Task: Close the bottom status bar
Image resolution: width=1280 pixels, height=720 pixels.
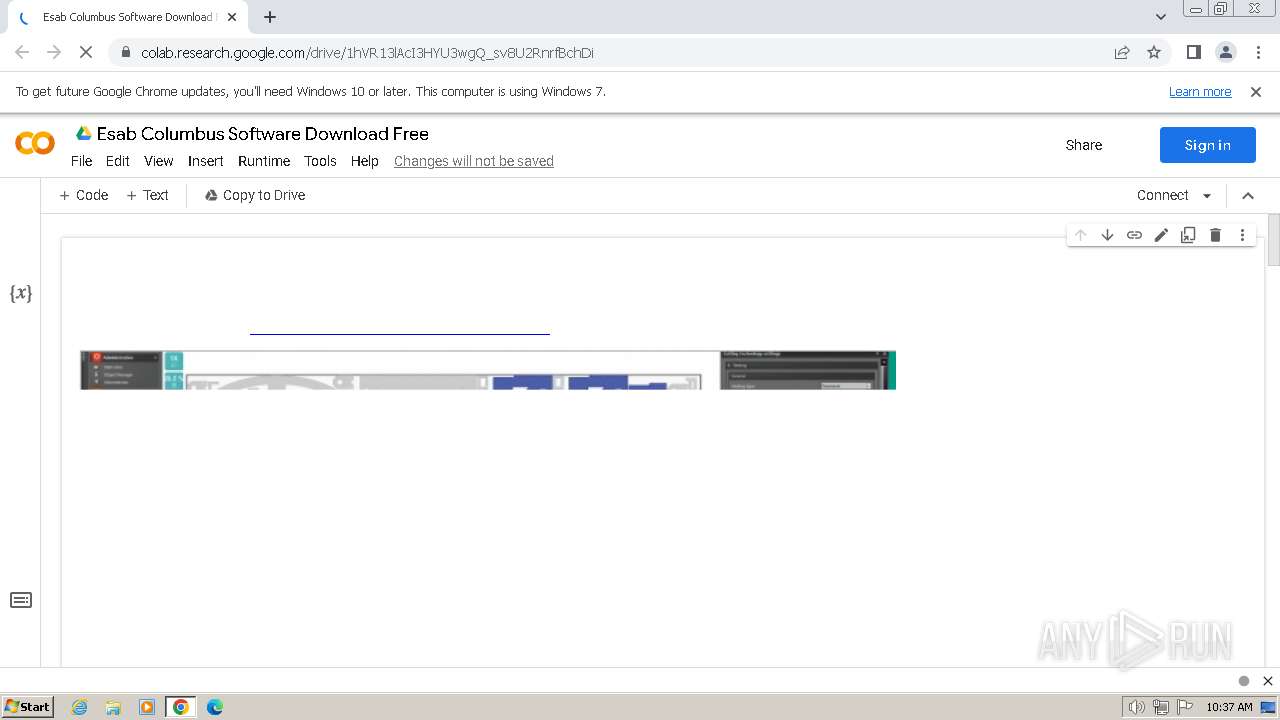Action: [1268, 681]
